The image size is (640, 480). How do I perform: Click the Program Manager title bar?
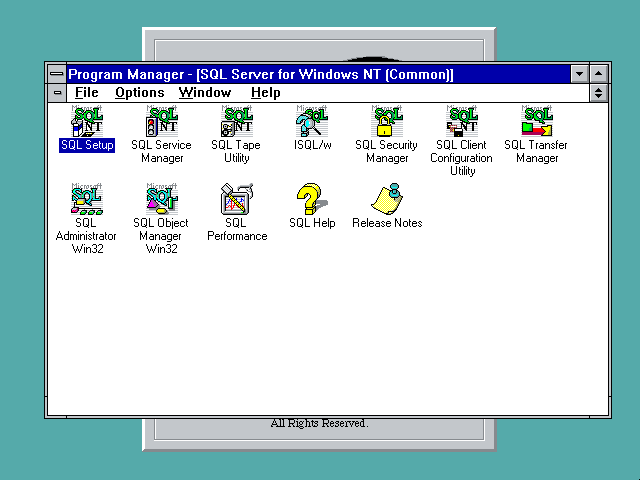[318, 74]
